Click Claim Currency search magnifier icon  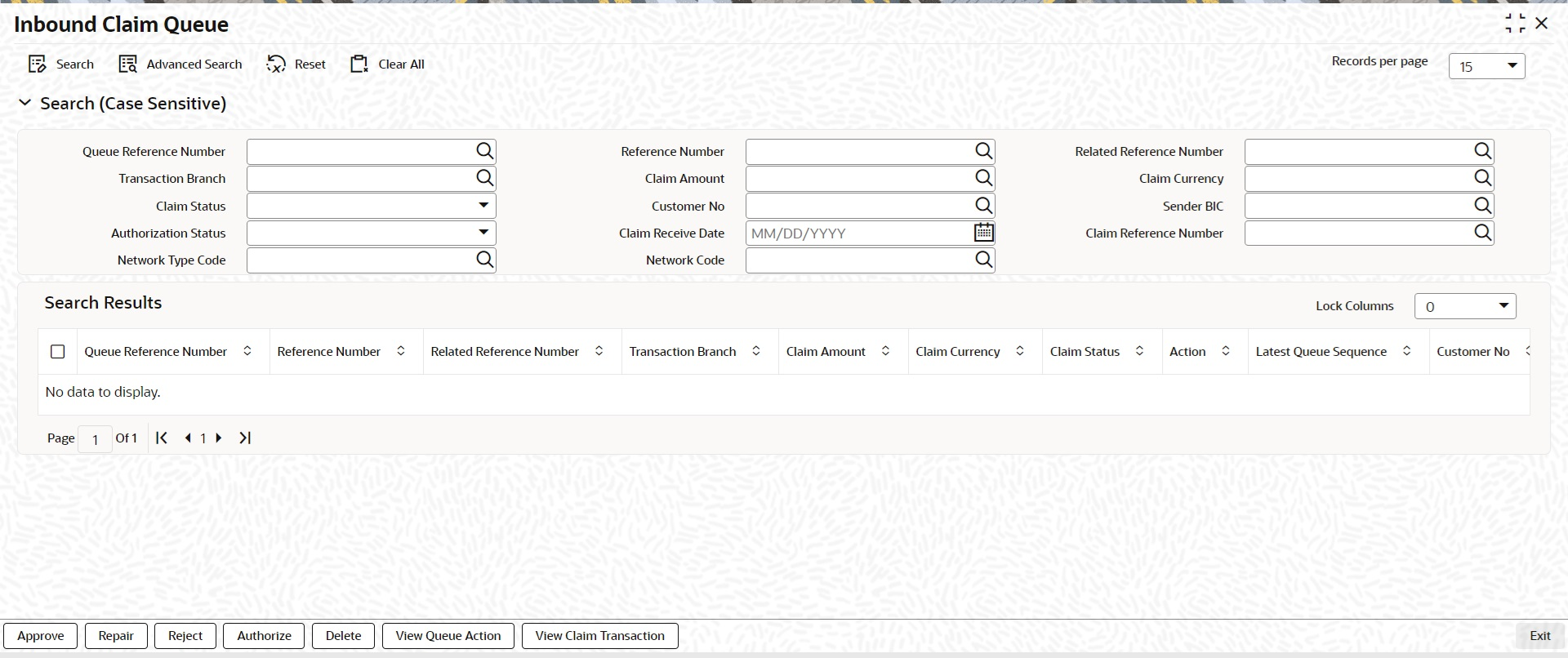point(1483,178)
